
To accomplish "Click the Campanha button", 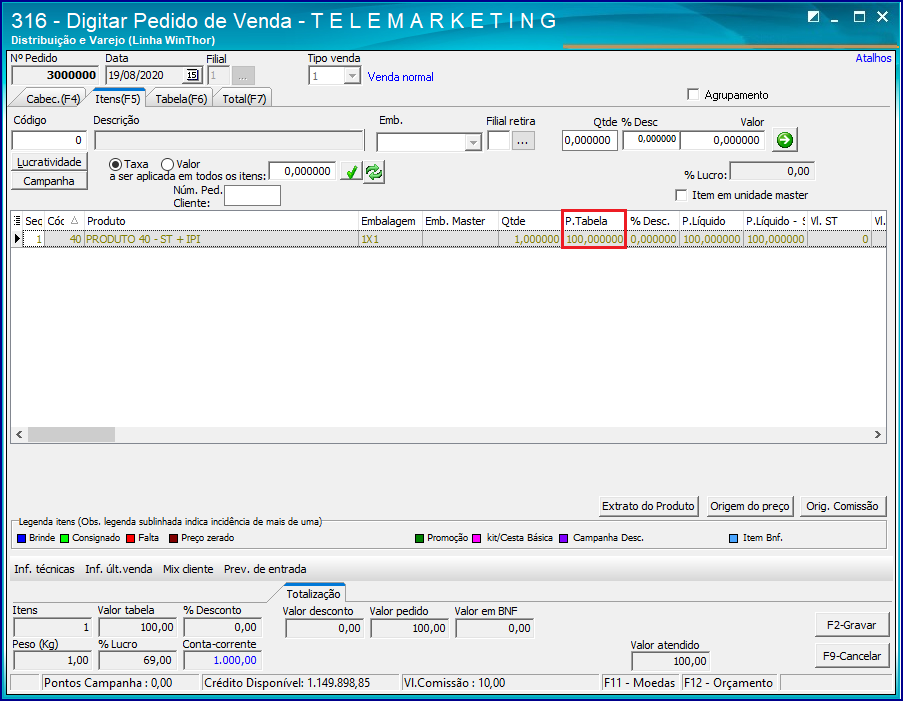I will click(x=50, y=181).
